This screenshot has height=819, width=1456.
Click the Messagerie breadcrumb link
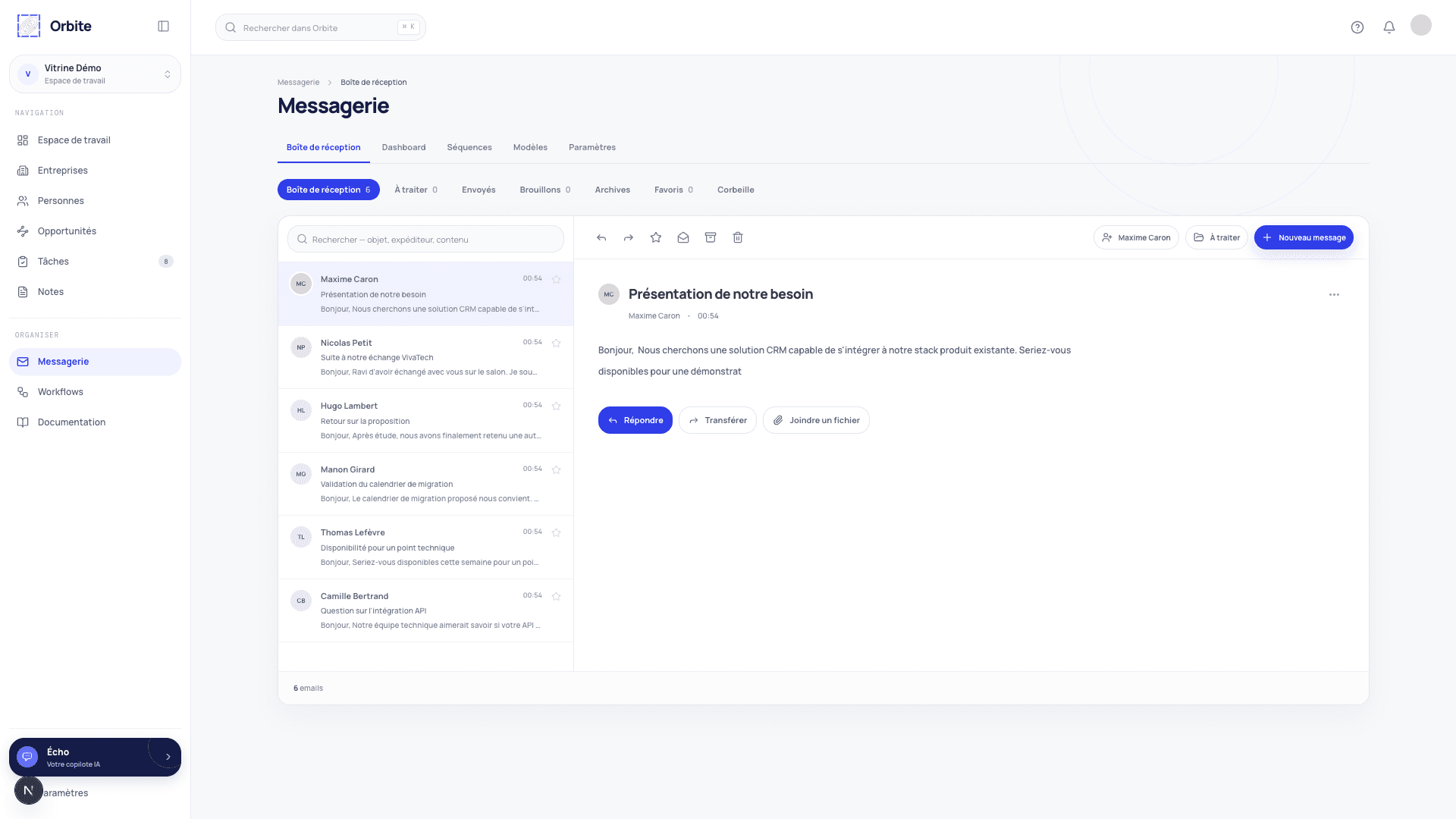pyautogui.click(x=298, y=82)
